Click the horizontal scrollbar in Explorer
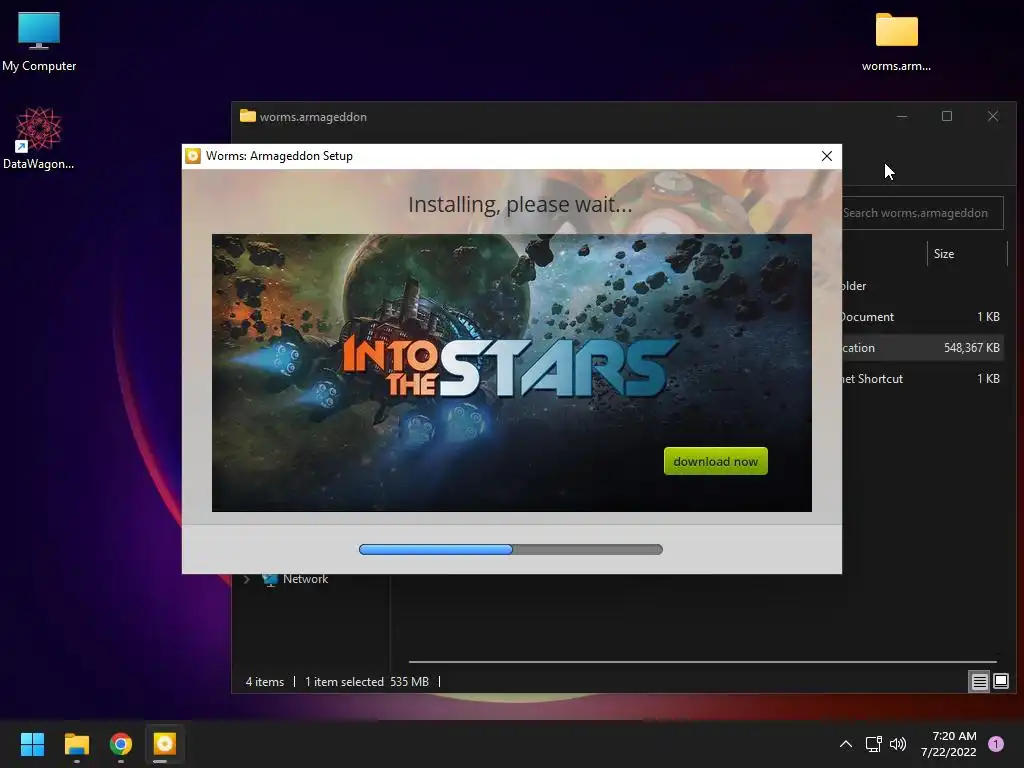This screenshot has width=1024, height=768. click(x=702, y=662)
